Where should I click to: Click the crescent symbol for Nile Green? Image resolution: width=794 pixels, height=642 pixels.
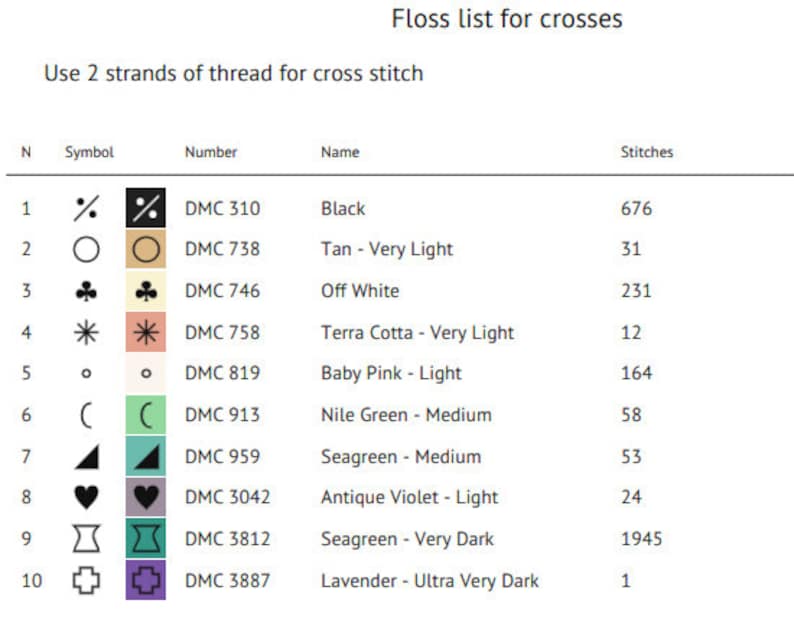coord(86,415)
